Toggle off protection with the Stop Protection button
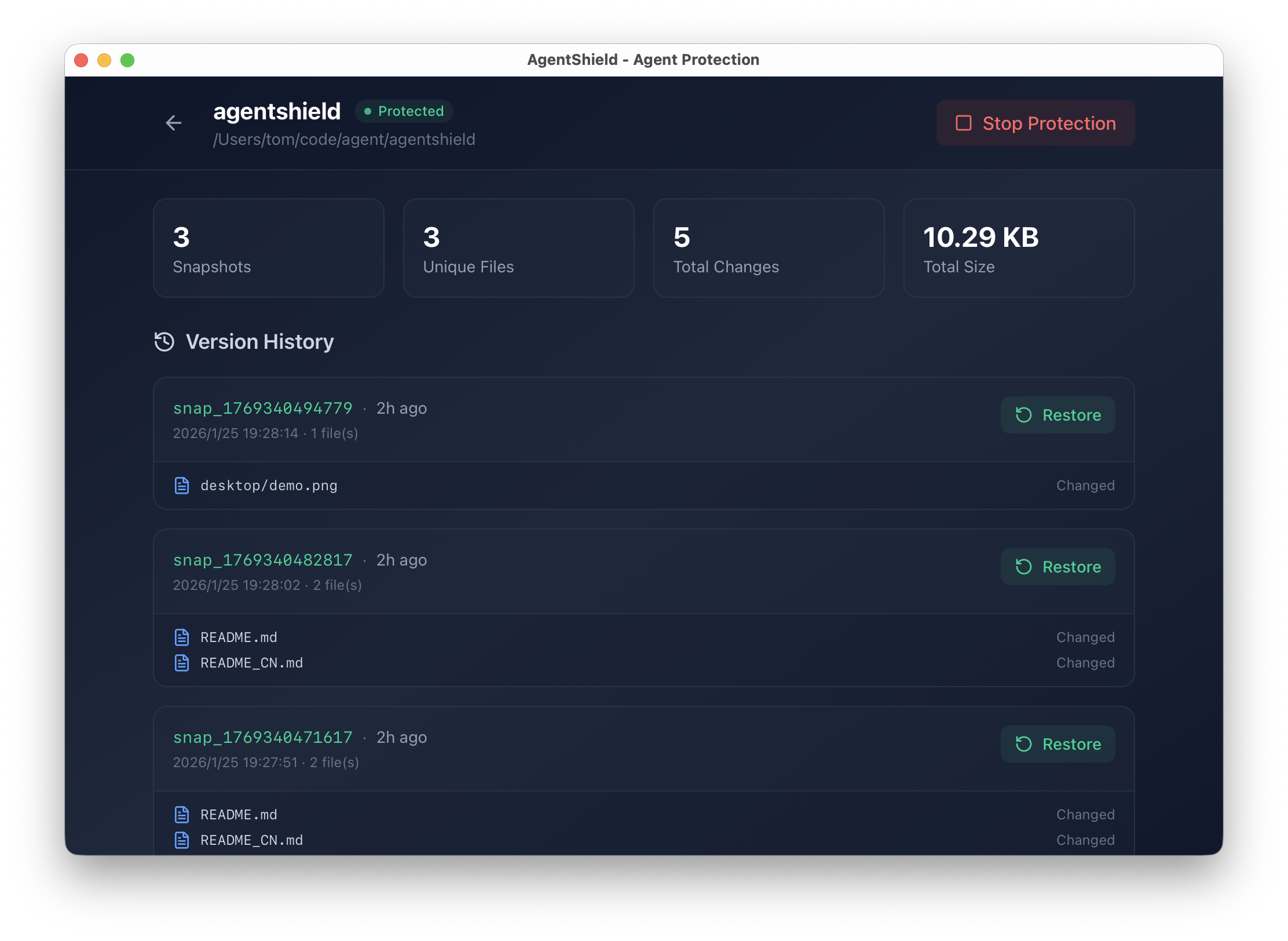1288x941 pixels. 1035,123
